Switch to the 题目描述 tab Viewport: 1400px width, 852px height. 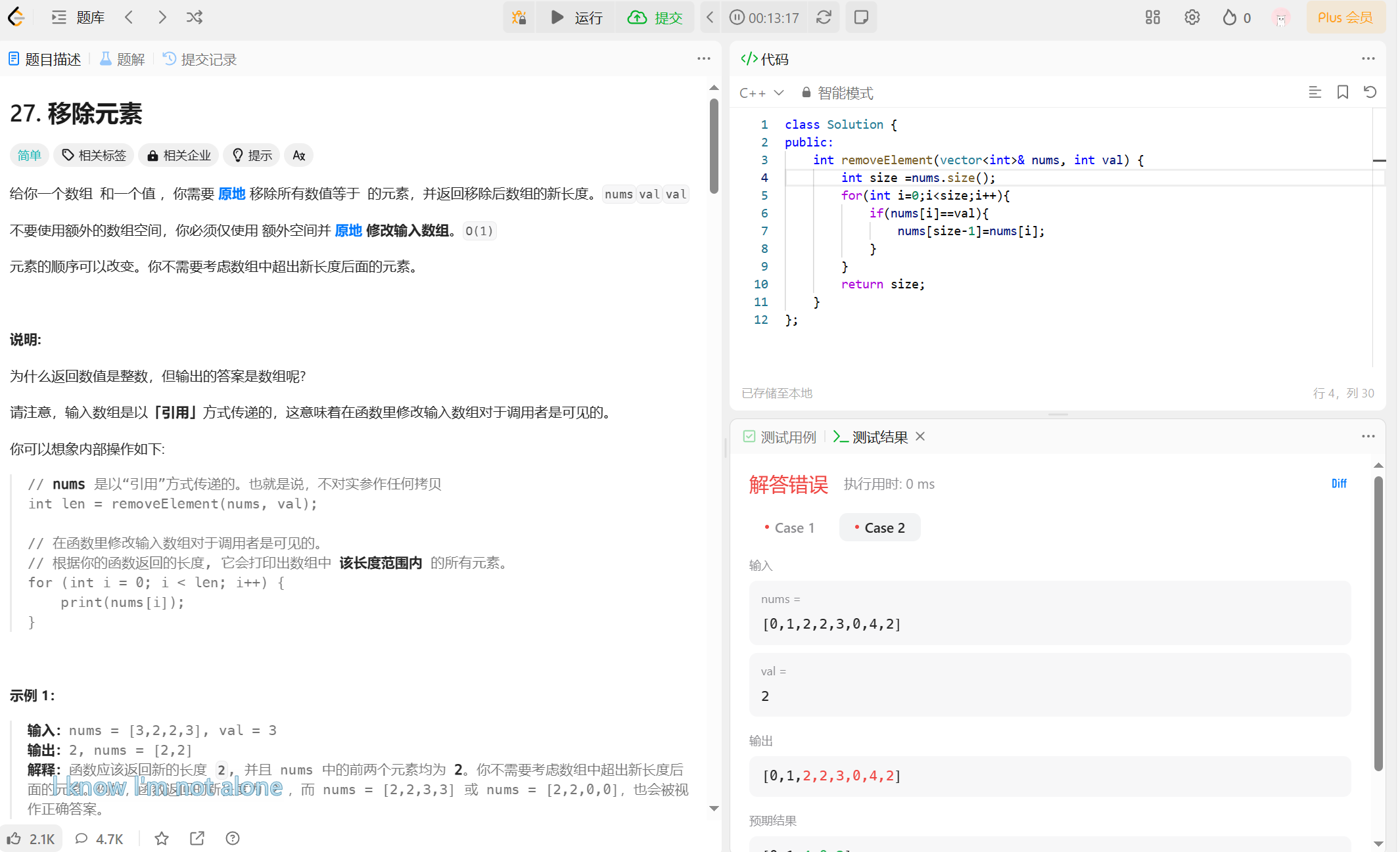(x=45, y=59)
